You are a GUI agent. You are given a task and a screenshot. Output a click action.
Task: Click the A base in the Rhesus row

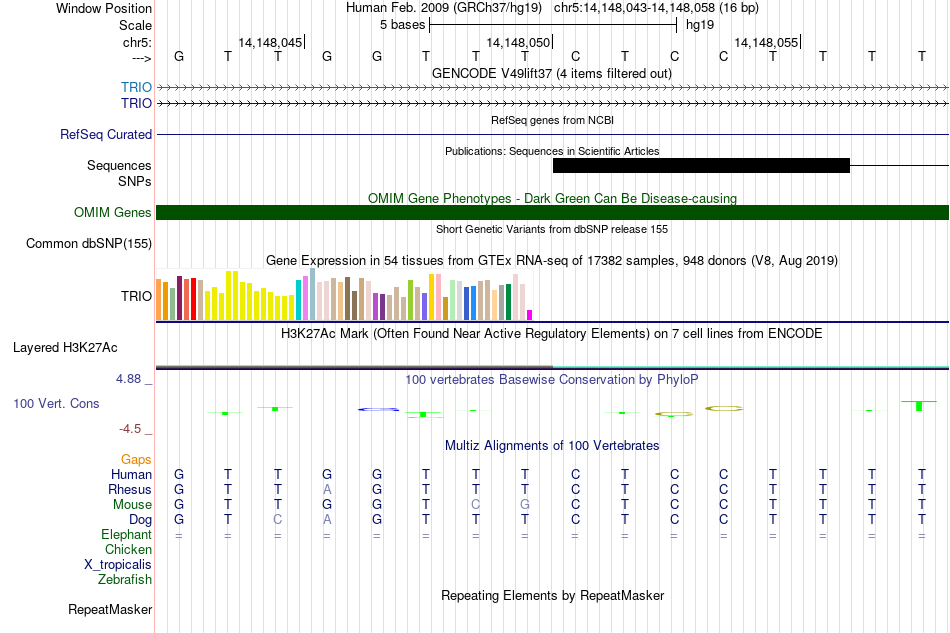pyautogui.click(x=327, y=489)
